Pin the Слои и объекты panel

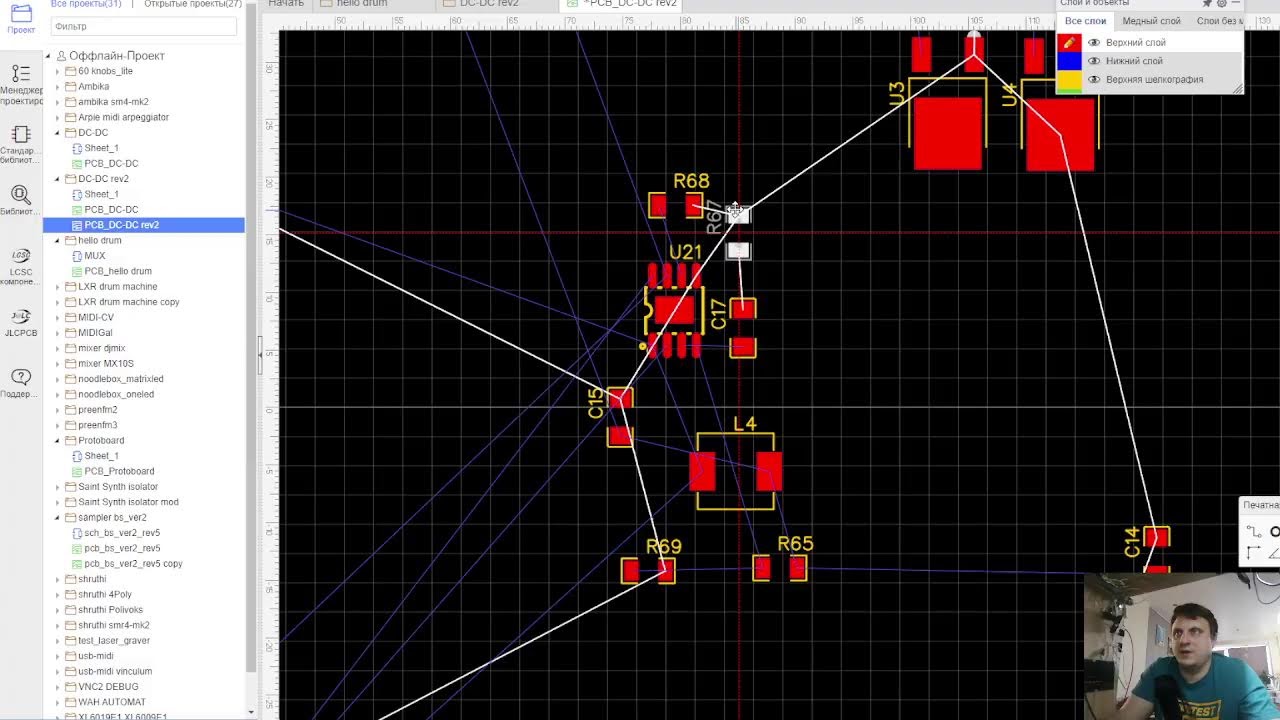(1207, 4)
